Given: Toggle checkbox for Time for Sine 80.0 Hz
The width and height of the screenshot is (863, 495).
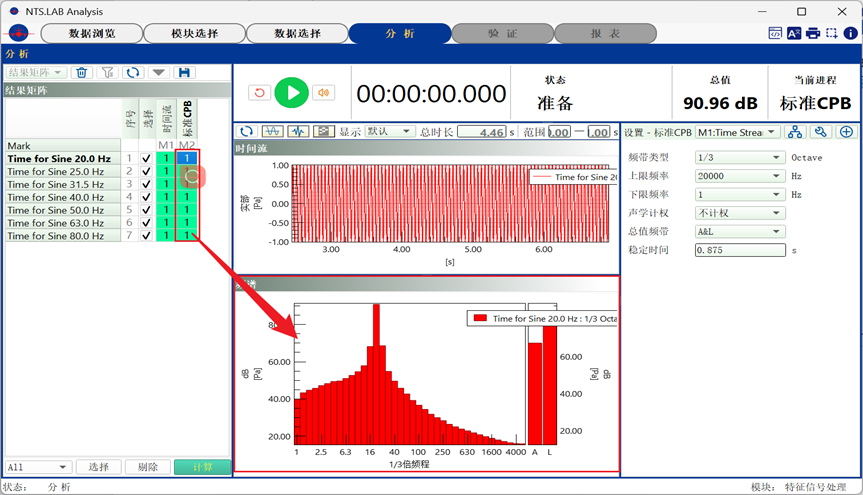Looking at the screenshot, I should [147, 236].
